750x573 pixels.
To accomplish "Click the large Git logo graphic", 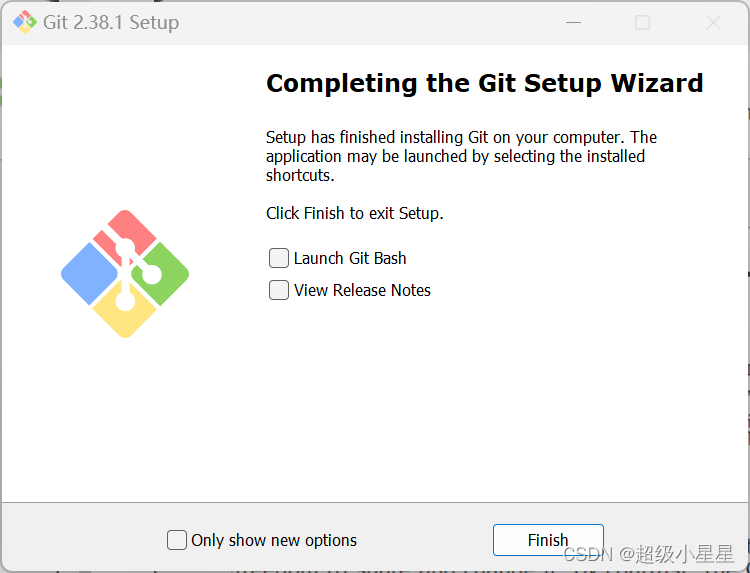I will (x=125, y=274).
